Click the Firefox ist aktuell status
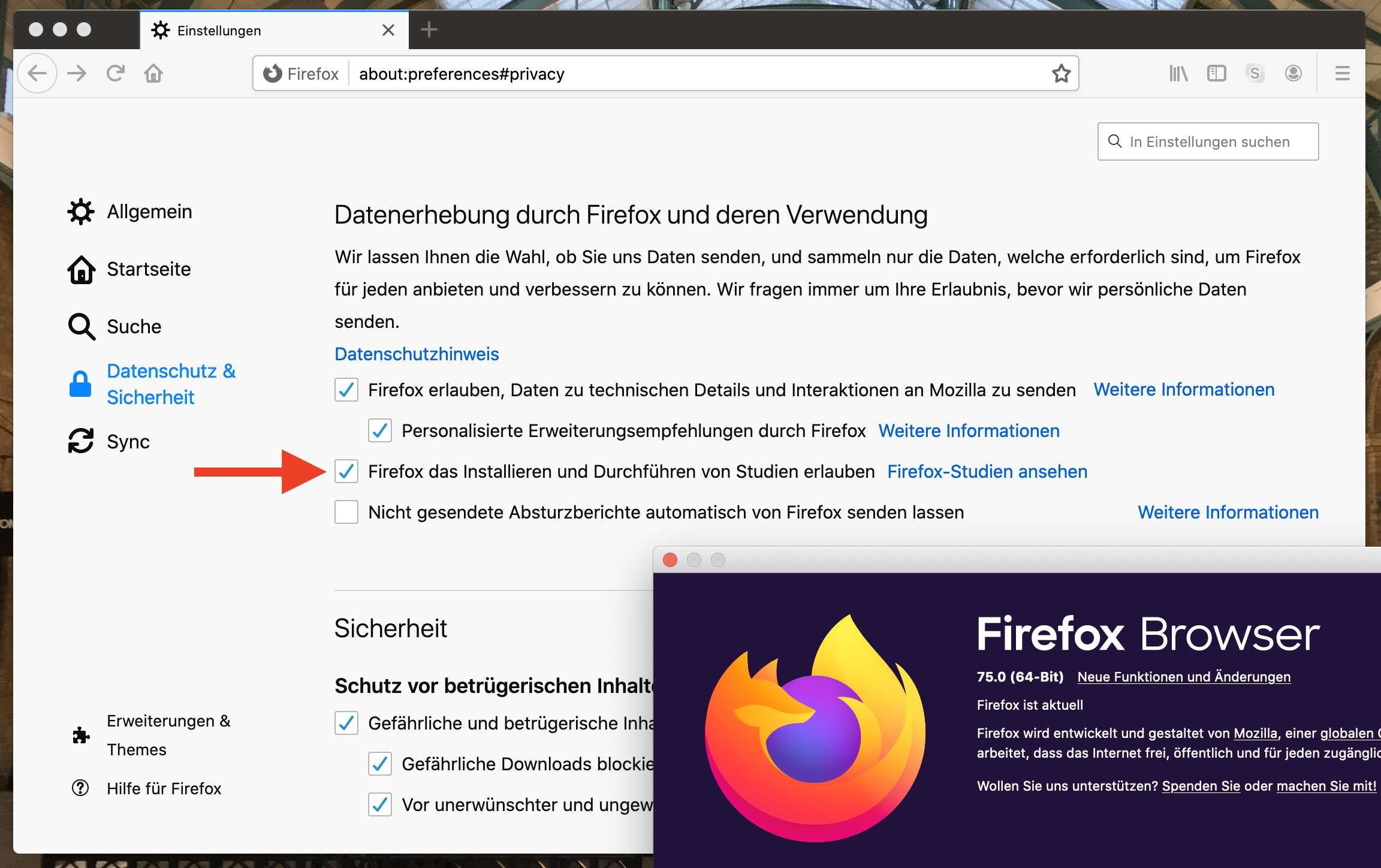 1030,705
